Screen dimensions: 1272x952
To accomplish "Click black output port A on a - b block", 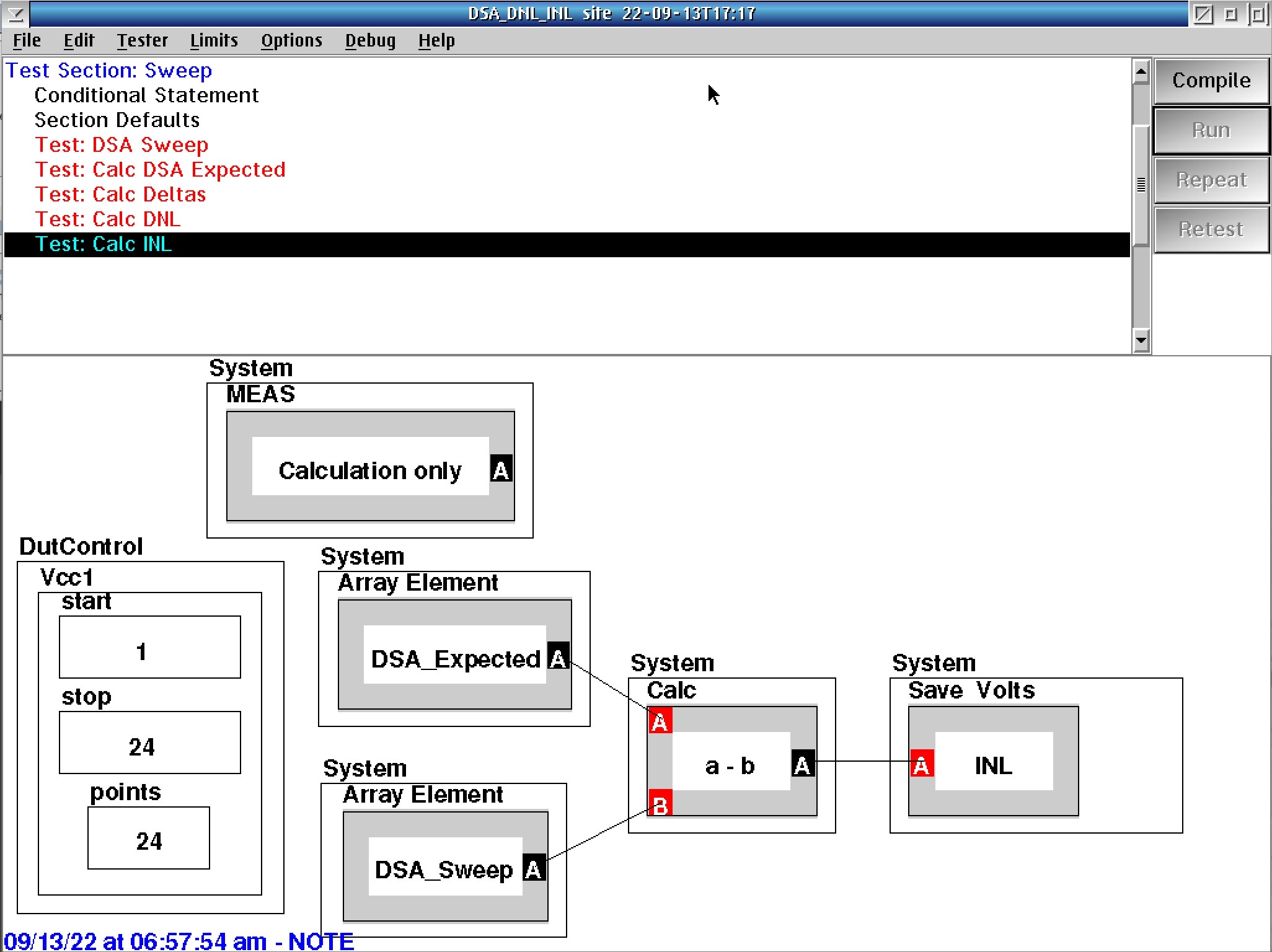I will coord(803,764).
